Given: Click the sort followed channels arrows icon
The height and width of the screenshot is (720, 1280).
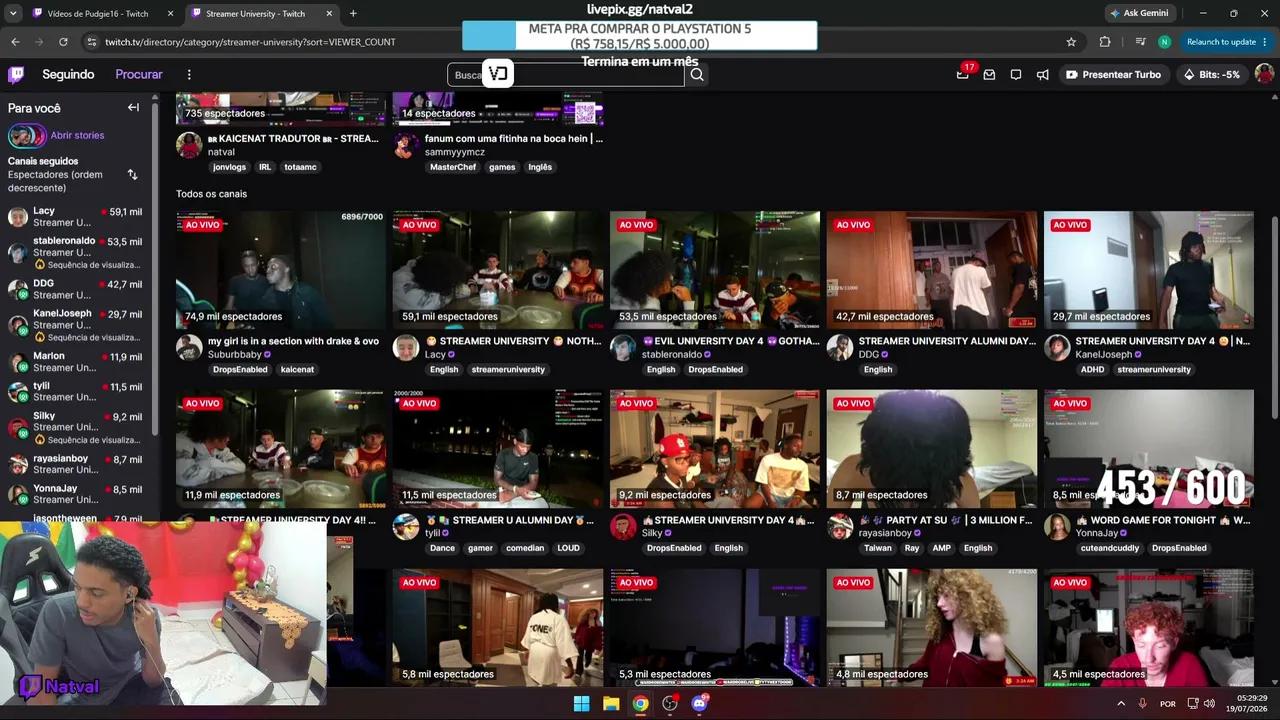Looking at the screenshot, I should 132,174.
